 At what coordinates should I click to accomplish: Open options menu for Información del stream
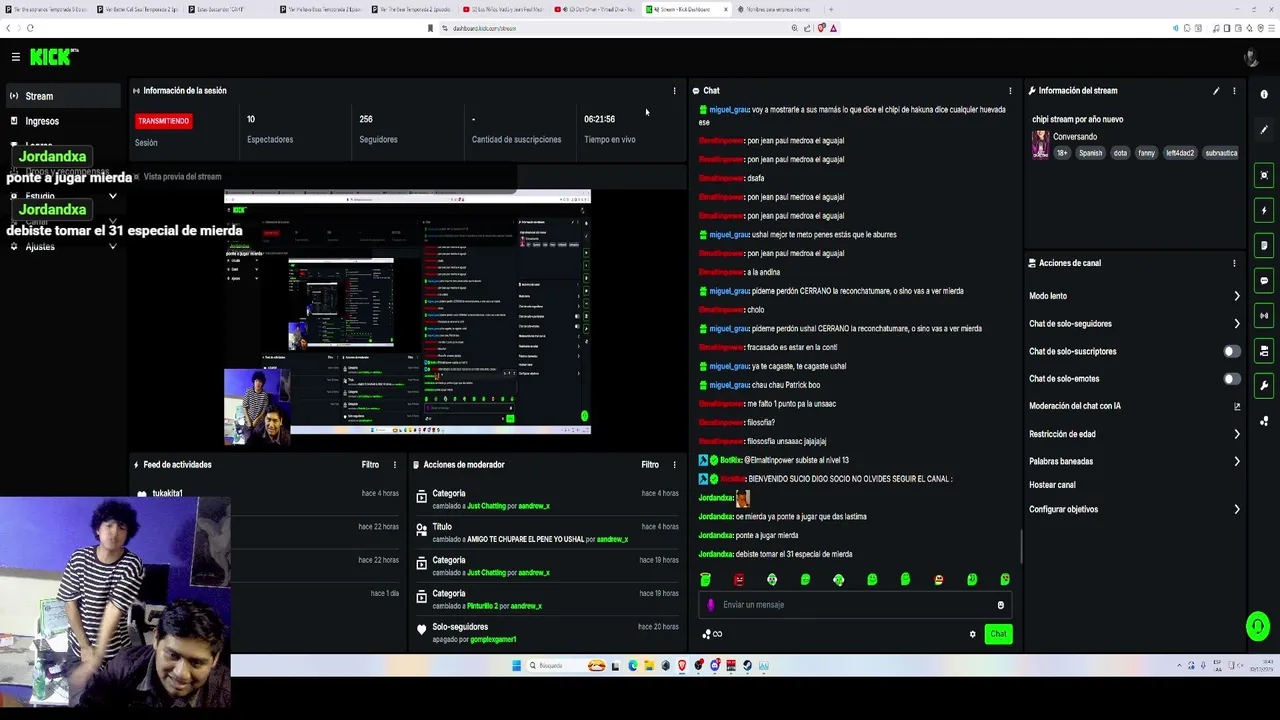(1234, 91)
